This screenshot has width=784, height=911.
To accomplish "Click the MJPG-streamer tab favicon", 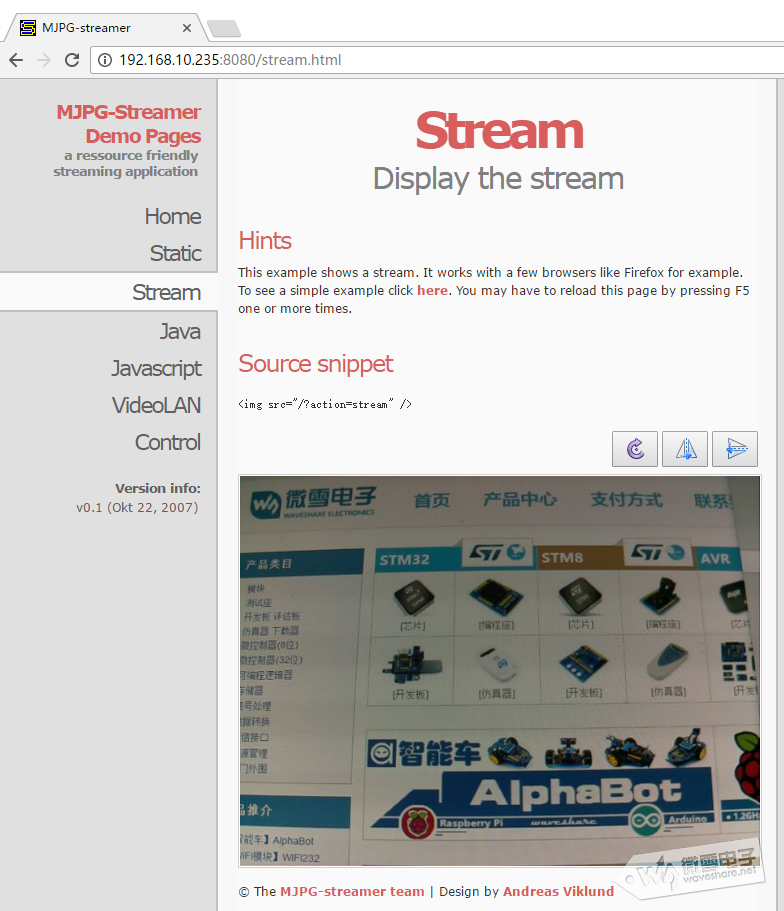I will point(27,27).
